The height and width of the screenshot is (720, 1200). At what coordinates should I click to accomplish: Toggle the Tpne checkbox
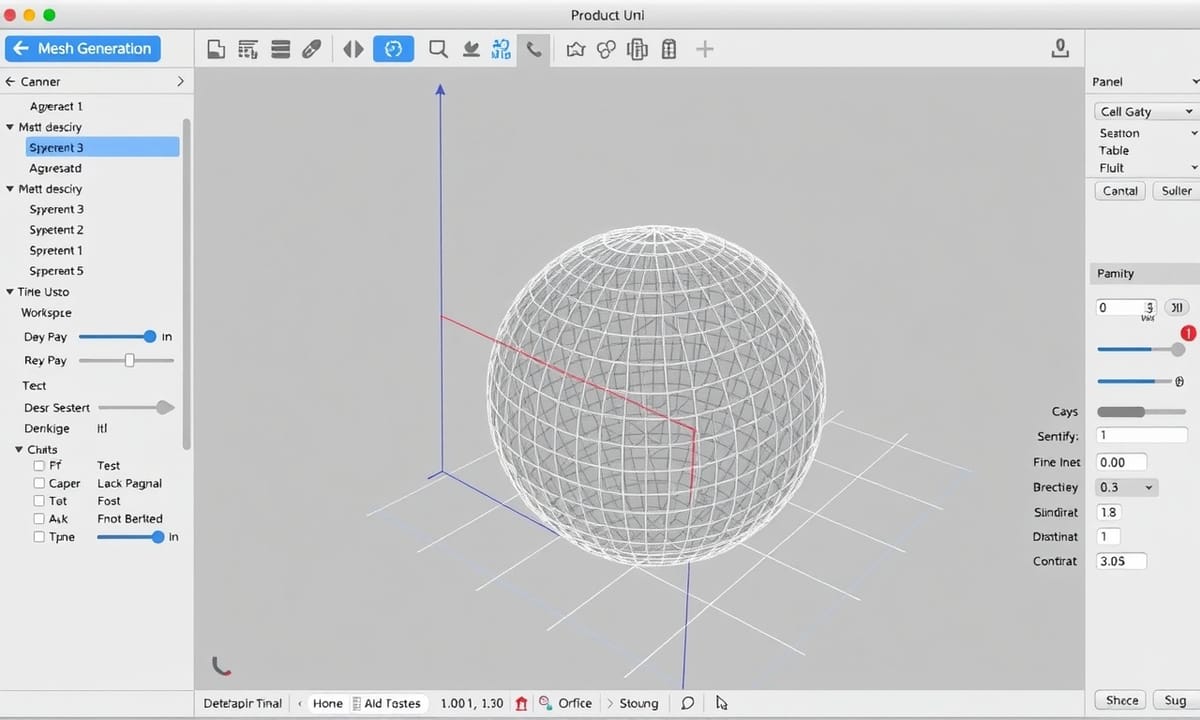click(39, 537)
